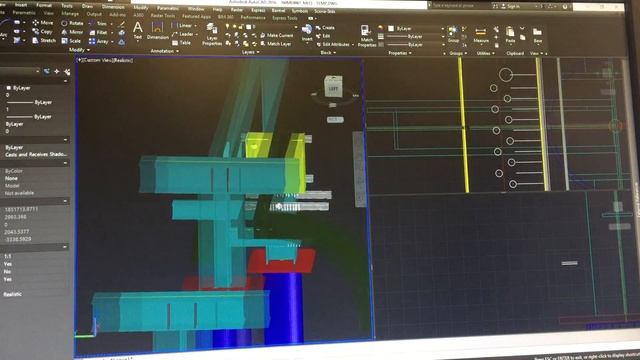Toggle layer lock icon in layer dropdown

point(241,27)
